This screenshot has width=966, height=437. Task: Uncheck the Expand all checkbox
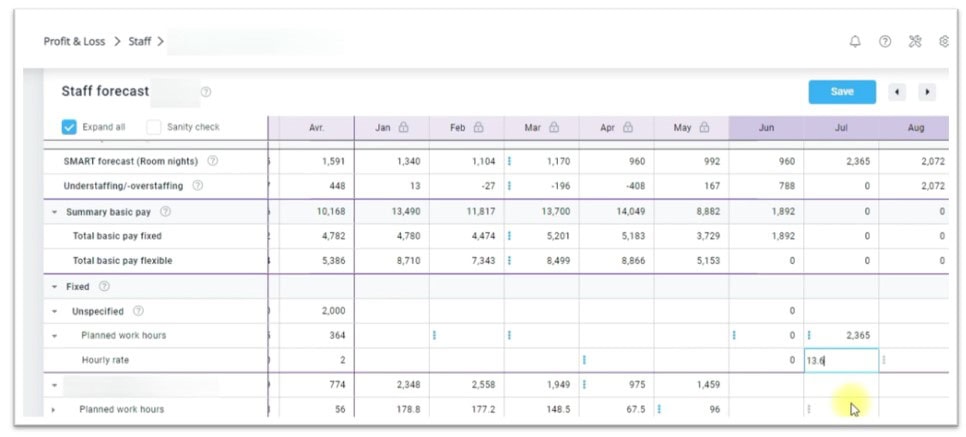tap(69, 127)
